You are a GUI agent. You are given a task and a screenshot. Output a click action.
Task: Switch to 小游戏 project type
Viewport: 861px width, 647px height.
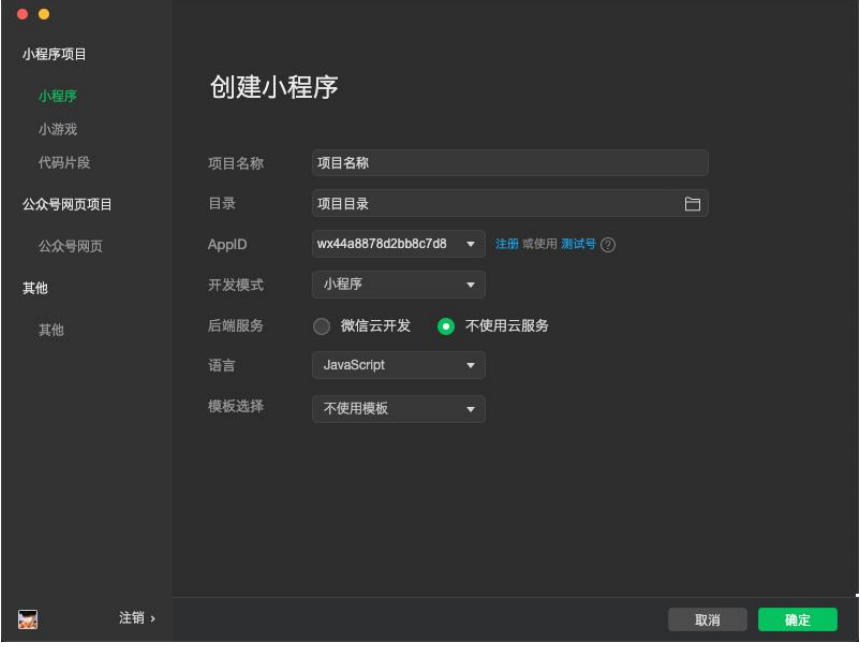(x=58, y=129)
